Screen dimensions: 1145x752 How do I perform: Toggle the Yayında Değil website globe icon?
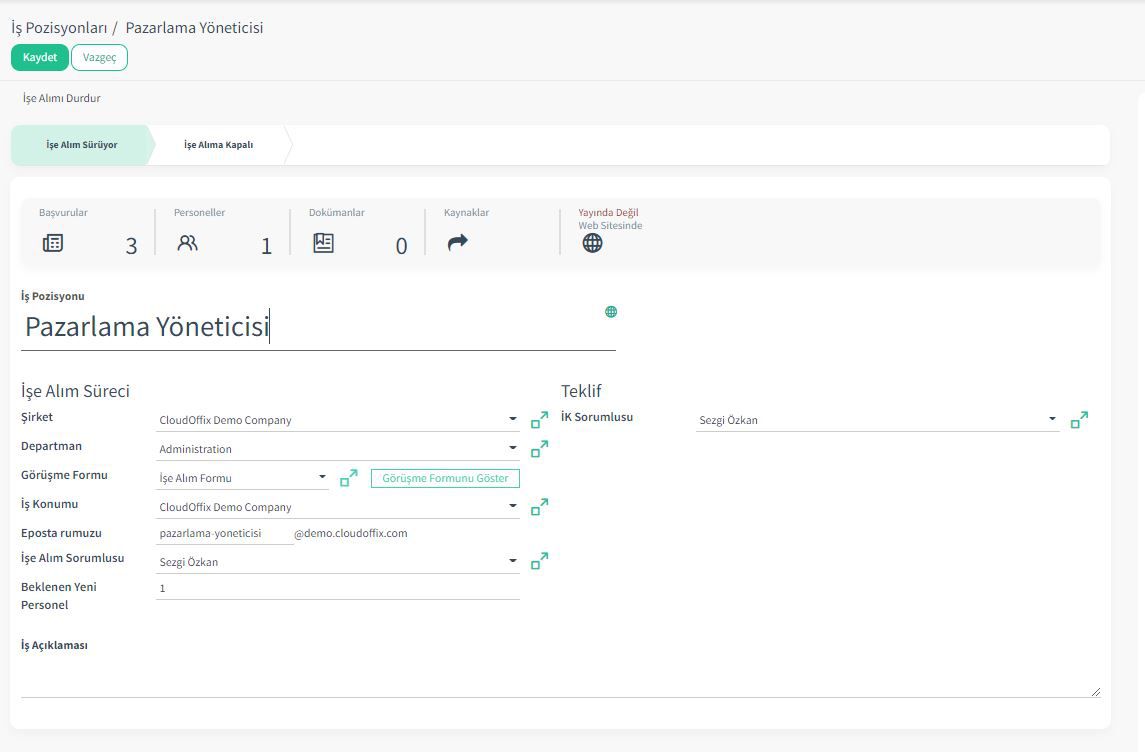[592, 243]
